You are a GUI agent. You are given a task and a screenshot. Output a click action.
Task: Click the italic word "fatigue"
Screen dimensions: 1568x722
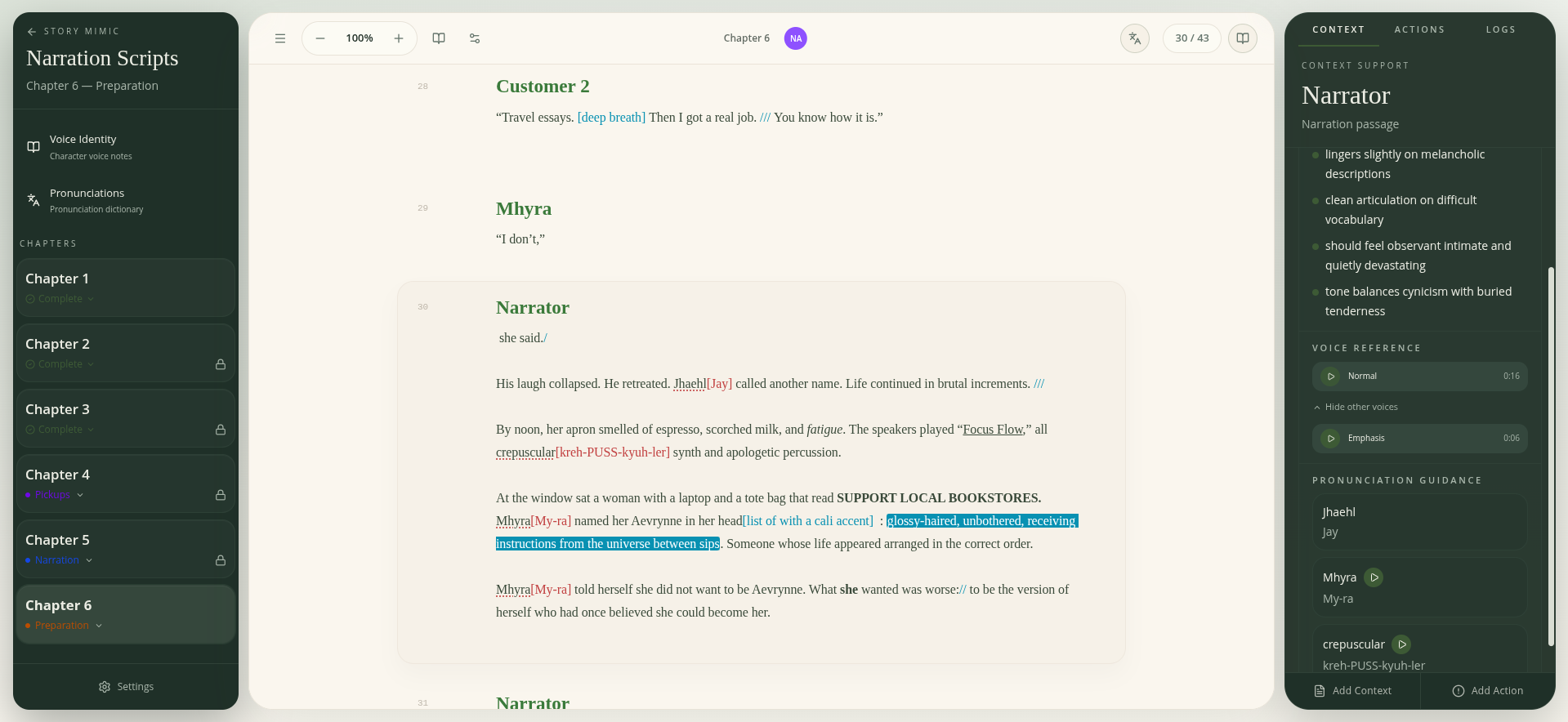(824, 430)
